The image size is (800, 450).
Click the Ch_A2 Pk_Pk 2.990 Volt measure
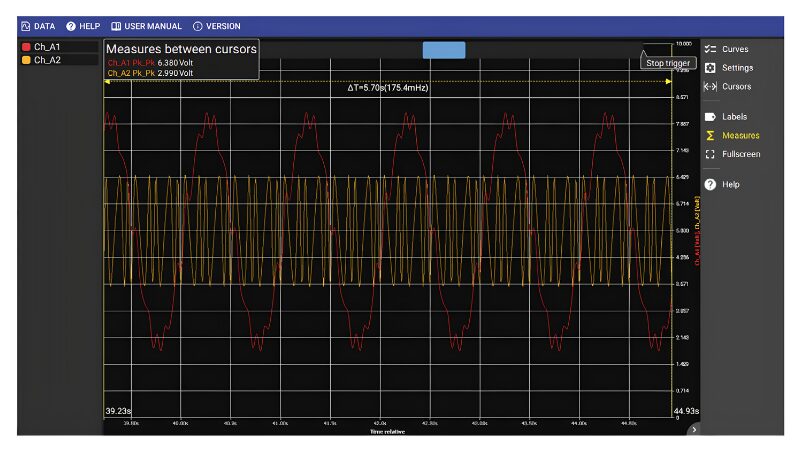tap(151, 73)
